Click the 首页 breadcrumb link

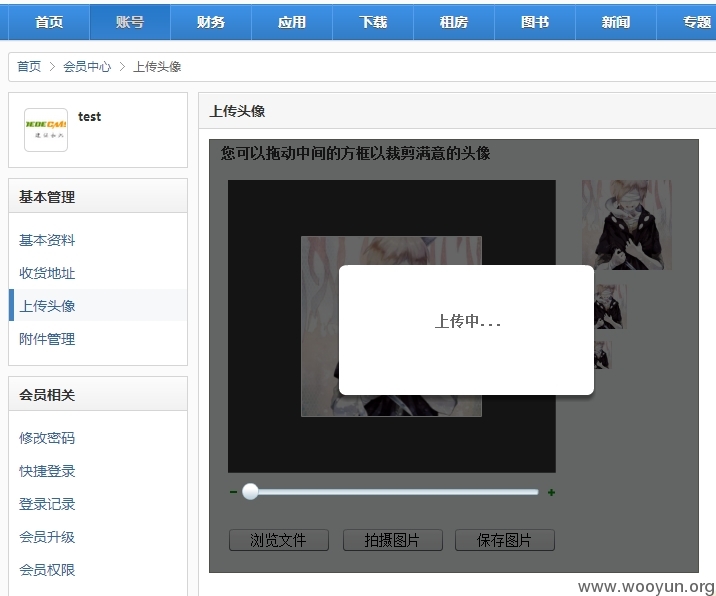[x=29, y=67]
